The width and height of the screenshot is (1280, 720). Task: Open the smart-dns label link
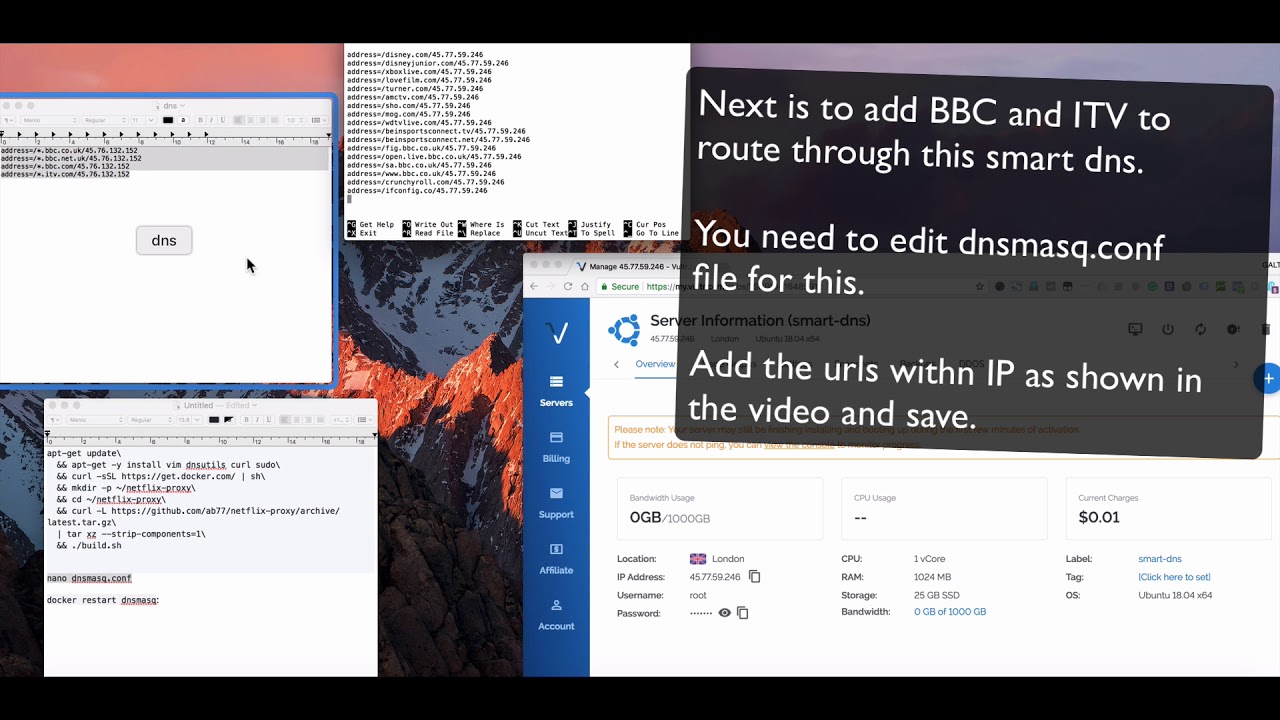tap(1160, 559)
